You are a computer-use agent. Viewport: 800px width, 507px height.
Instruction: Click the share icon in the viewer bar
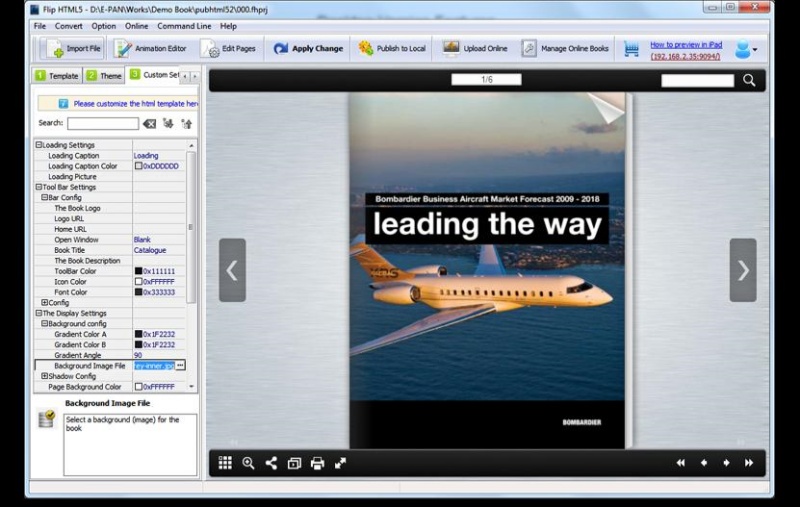point(271,463)
